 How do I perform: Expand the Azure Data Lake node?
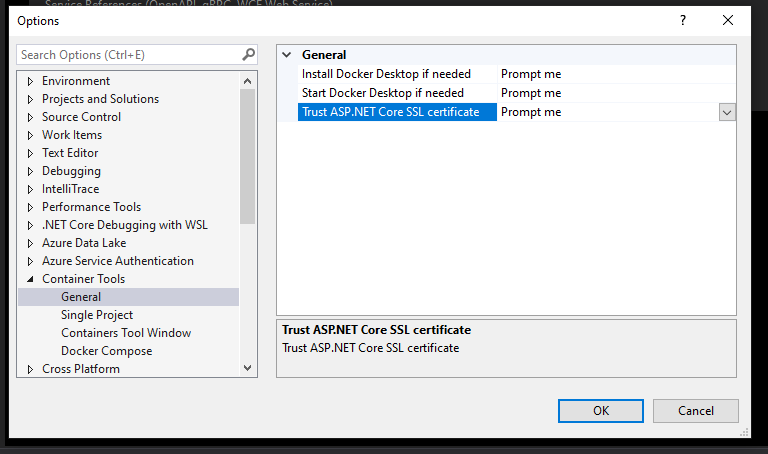[30, 243]
